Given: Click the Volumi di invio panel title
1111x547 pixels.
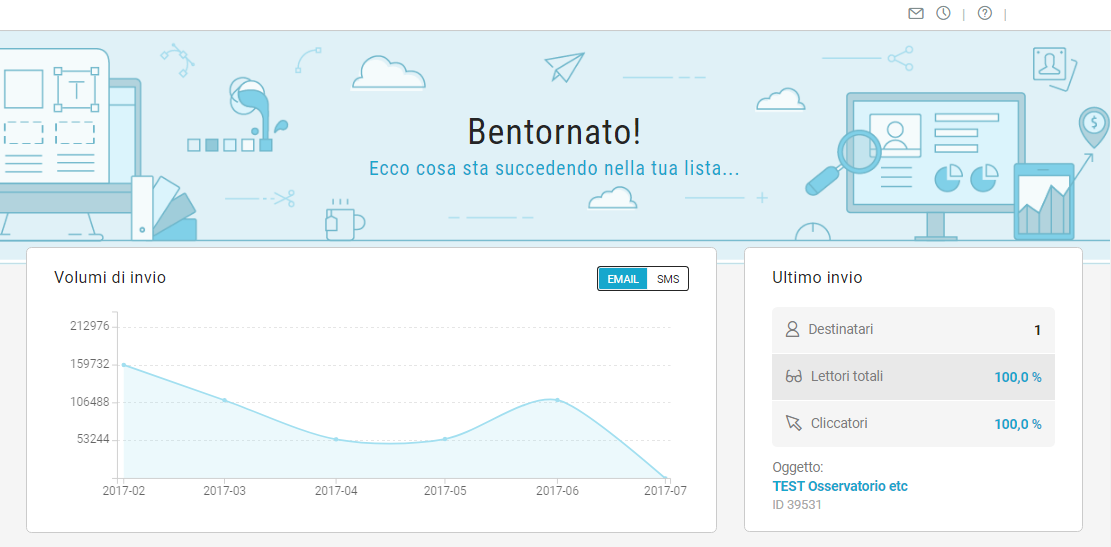Looking at the screenshot, I should [x=110, y=278].
